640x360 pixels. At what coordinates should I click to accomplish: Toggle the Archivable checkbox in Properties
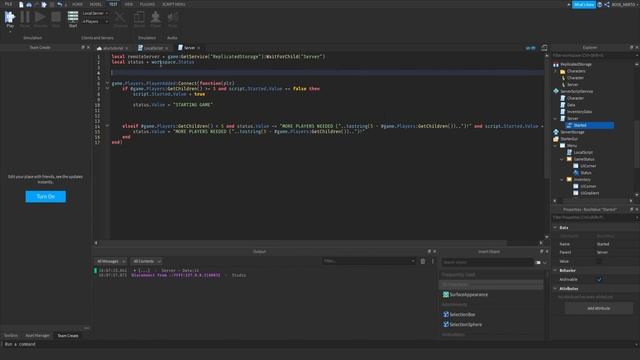pos(599,280)
